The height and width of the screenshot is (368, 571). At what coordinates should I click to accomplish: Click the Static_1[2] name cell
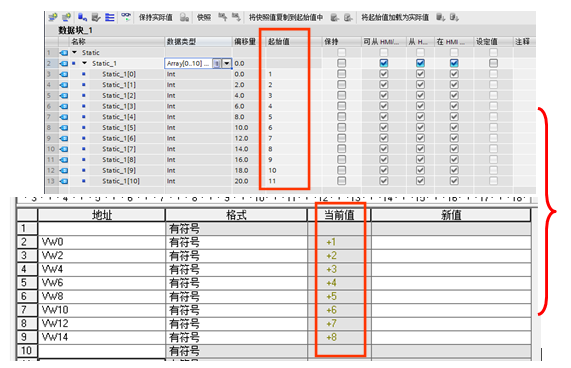click(119, 96)
